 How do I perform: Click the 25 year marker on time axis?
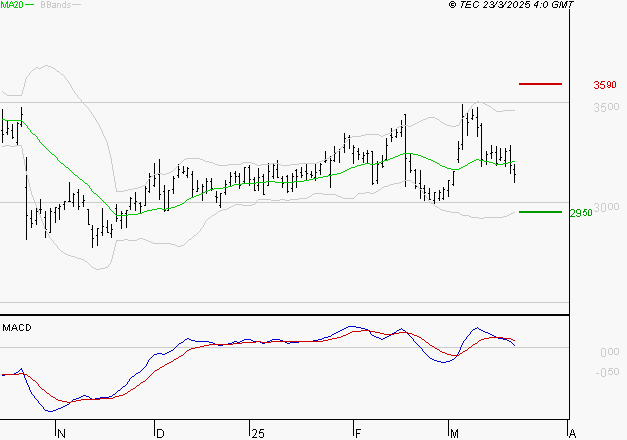coord(258,434)
